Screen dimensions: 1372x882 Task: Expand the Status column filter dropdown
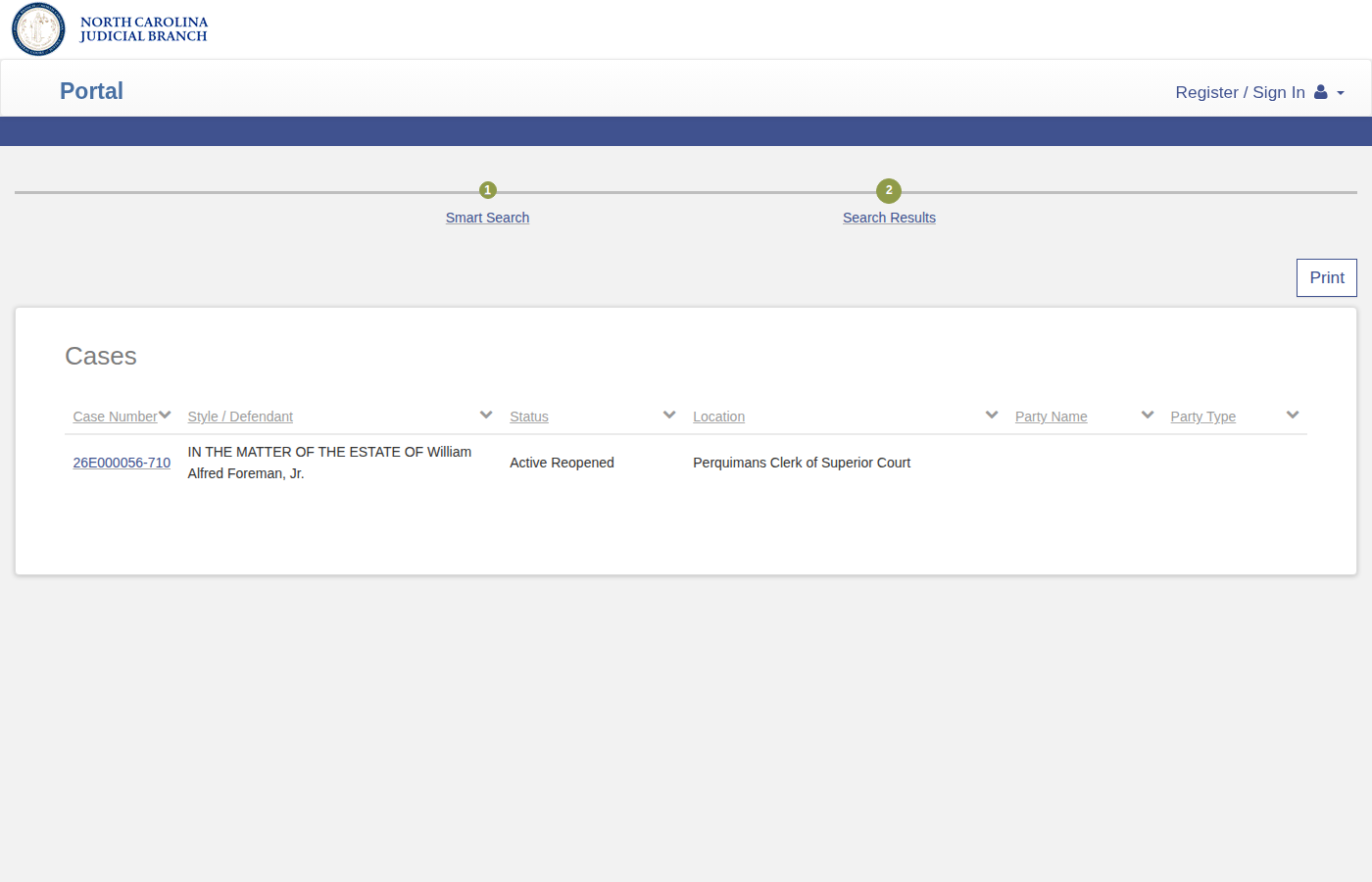click(668, 414)
